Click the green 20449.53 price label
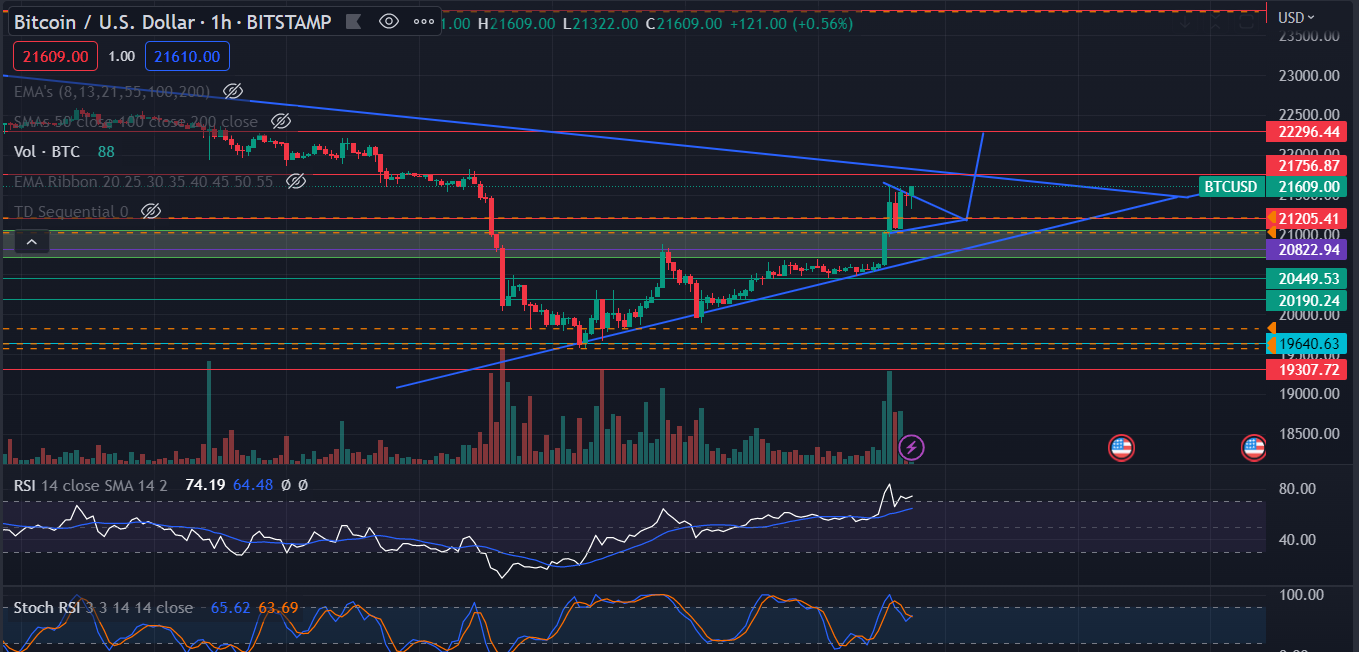The width and height of the screenshot is (1359, 652). coord(1308,278)
